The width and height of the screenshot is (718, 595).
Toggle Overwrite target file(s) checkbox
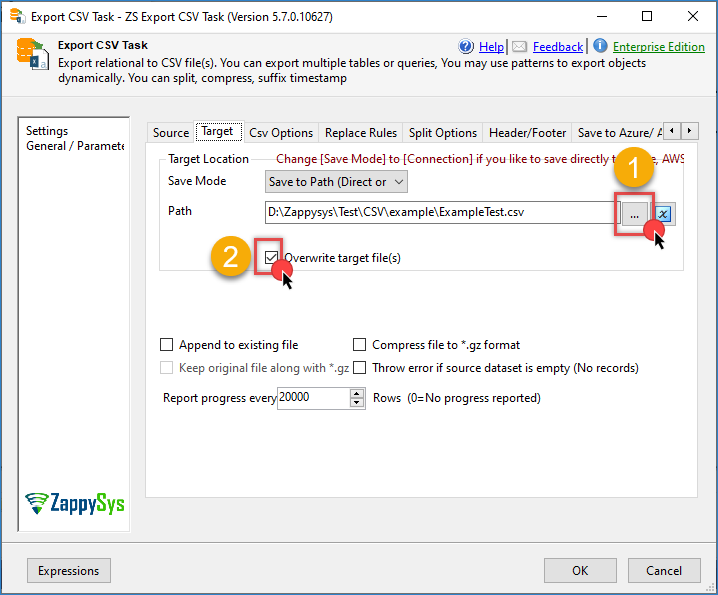[271, 257]
